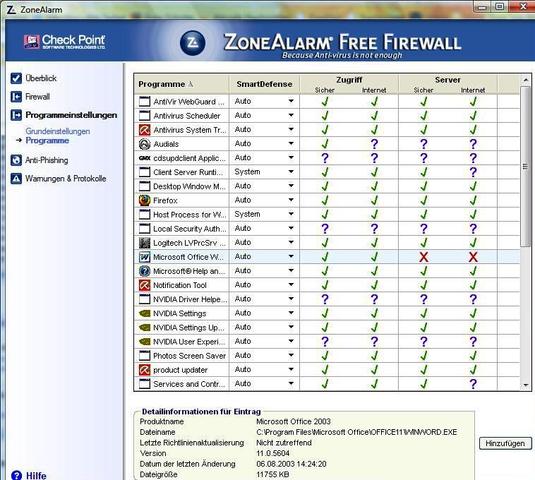Select the Programmeinstellungen sidebar icon
The image size is (535, 480).
coord(16,115)
